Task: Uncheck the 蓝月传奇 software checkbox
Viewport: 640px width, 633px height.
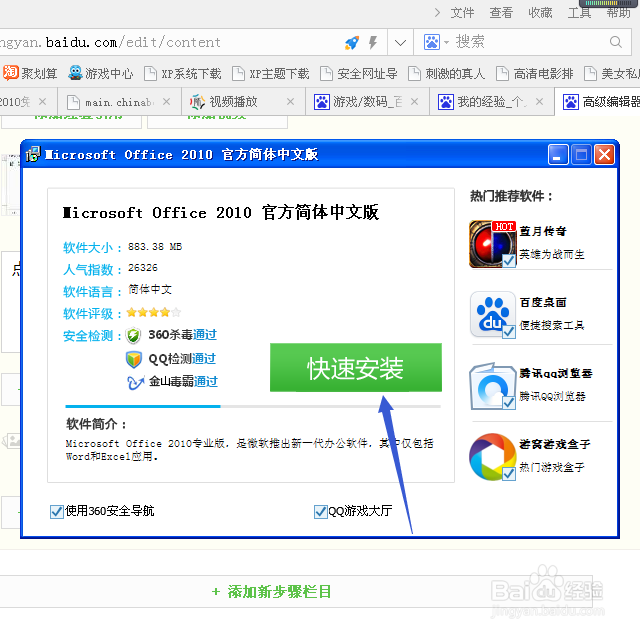Action: 509,260
